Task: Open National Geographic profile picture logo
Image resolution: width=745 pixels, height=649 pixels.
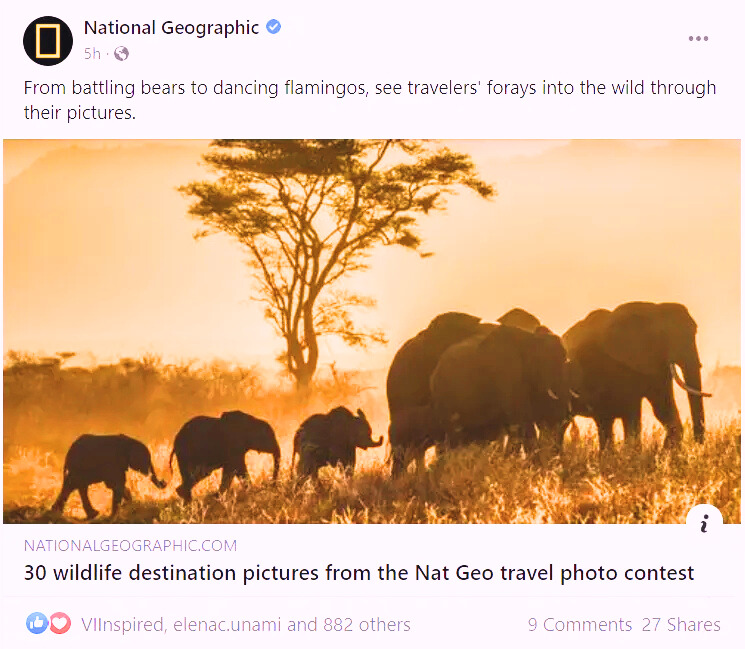Action: 48,41
